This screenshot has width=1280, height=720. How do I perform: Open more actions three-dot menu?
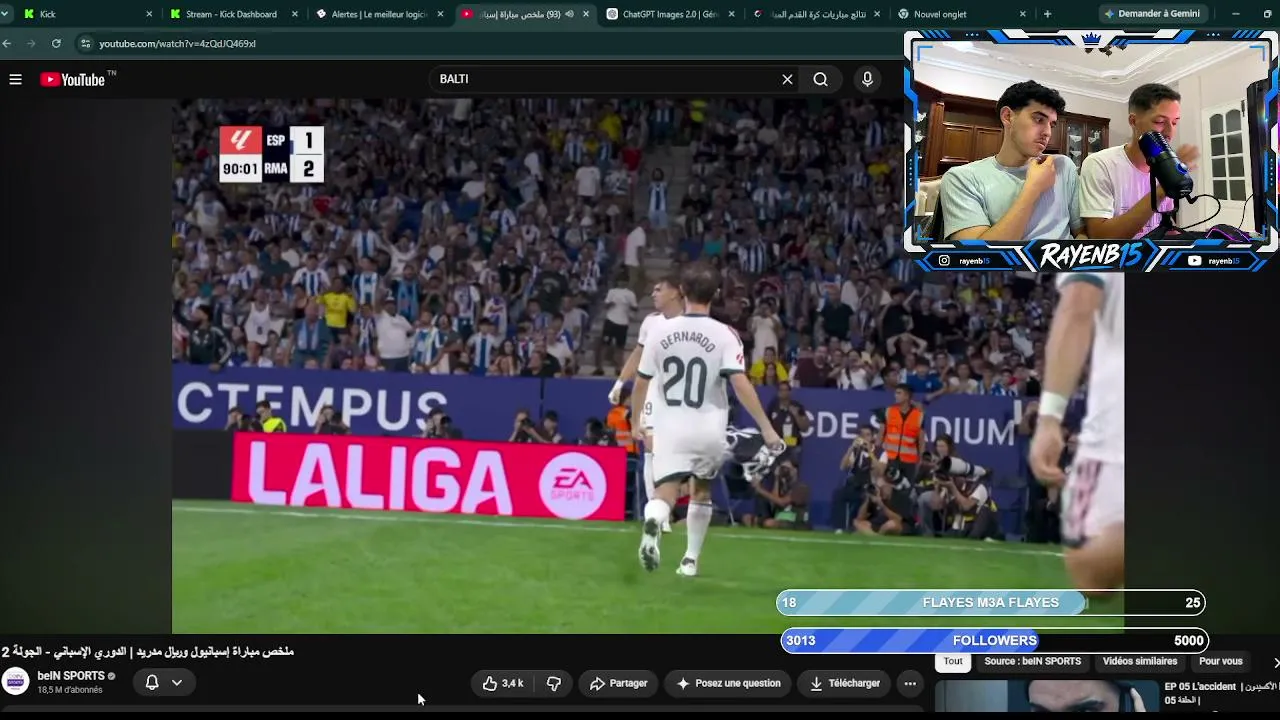[910, 683]
